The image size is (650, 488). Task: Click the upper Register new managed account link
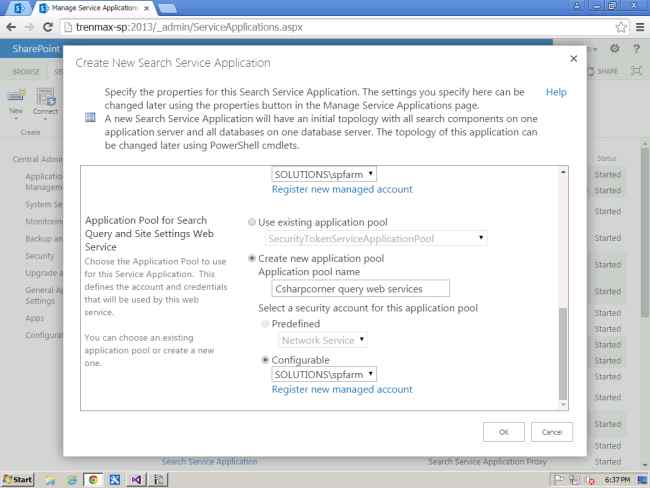point(342,189)
